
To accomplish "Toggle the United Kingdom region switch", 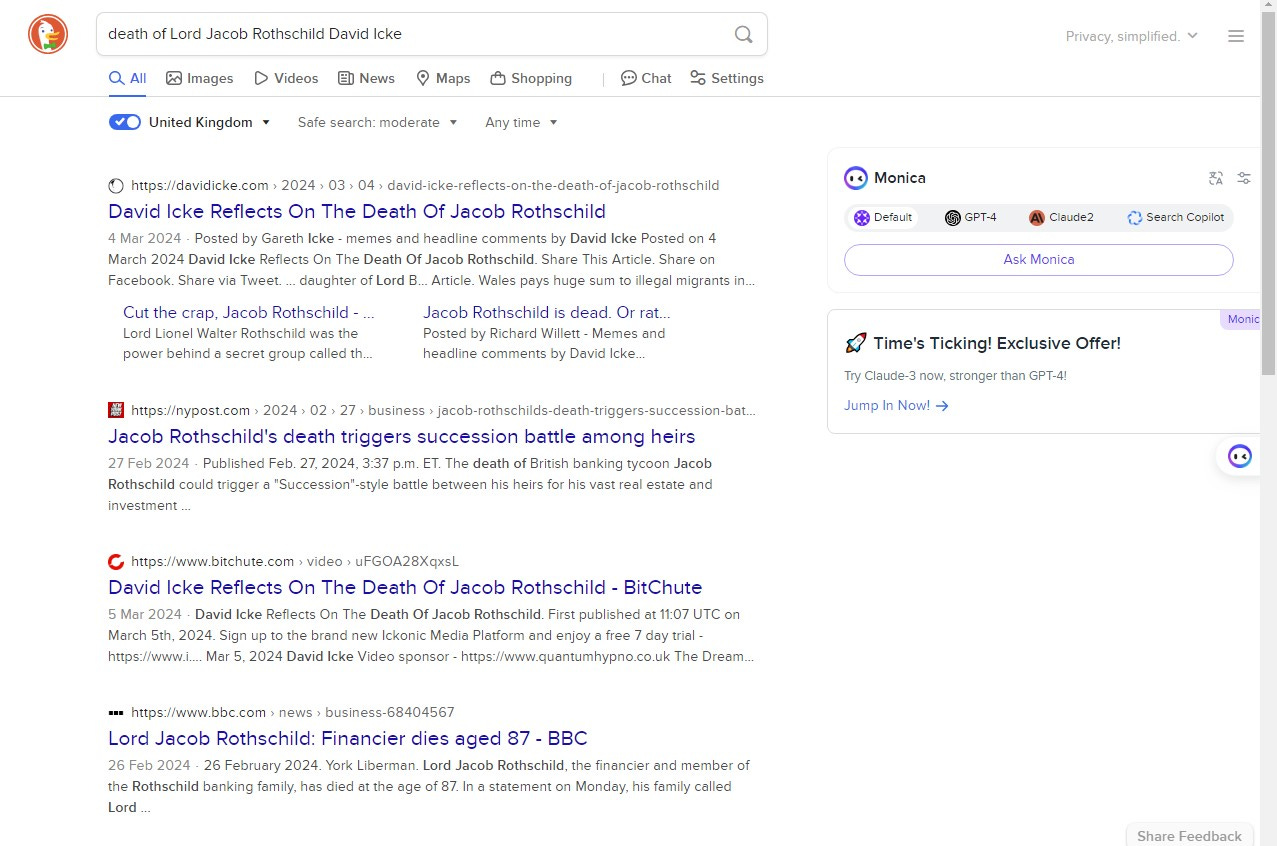I will (125, 122).
